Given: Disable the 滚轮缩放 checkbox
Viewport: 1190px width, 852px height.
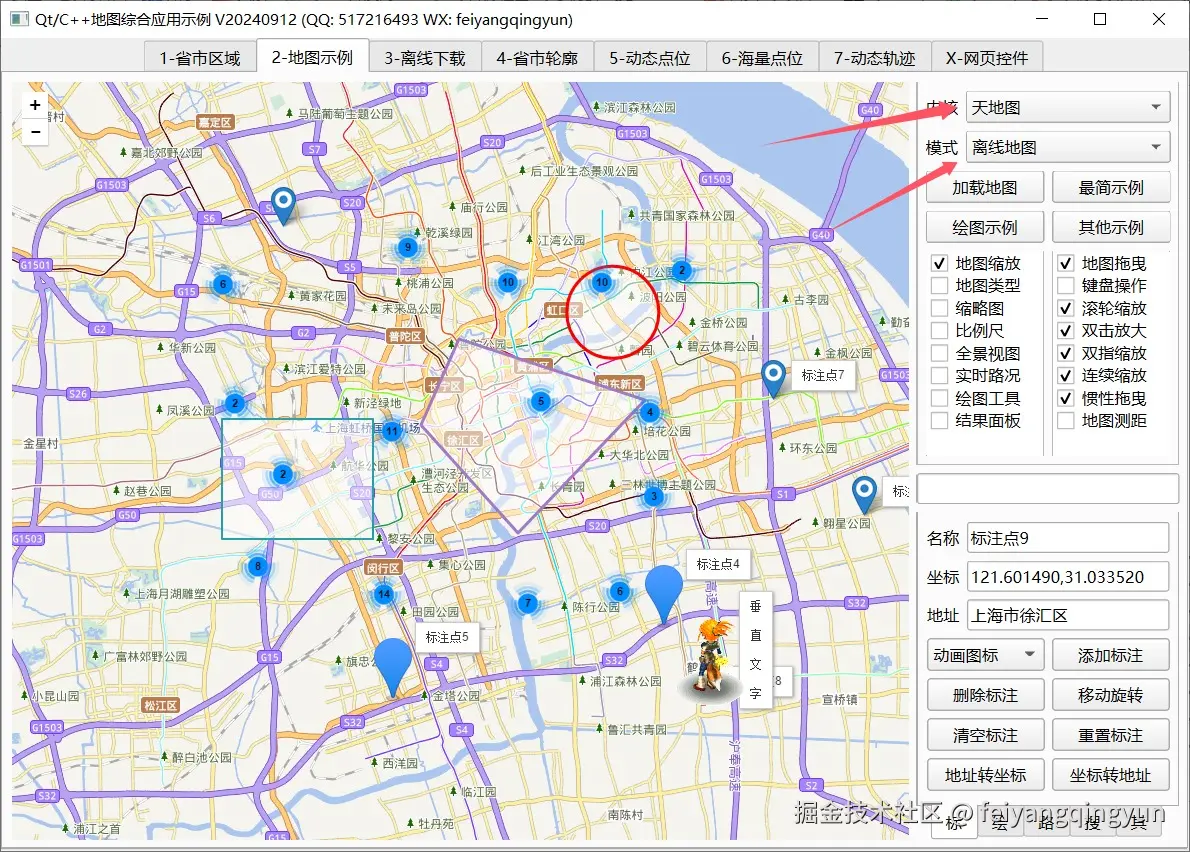Looking at the screenshot, I should [x=1066, y=308].
